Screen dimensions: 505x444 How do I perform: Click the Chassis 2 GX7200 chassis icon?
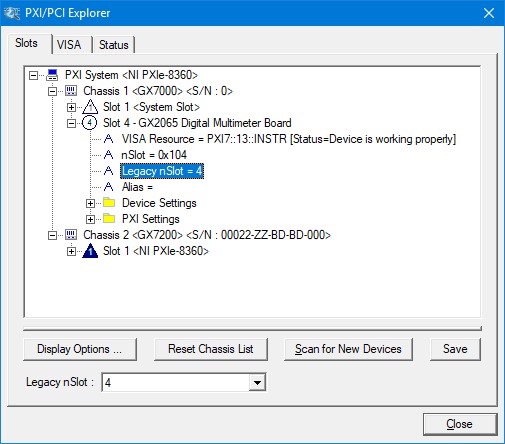pyautogui.click(x=71, y=235)
